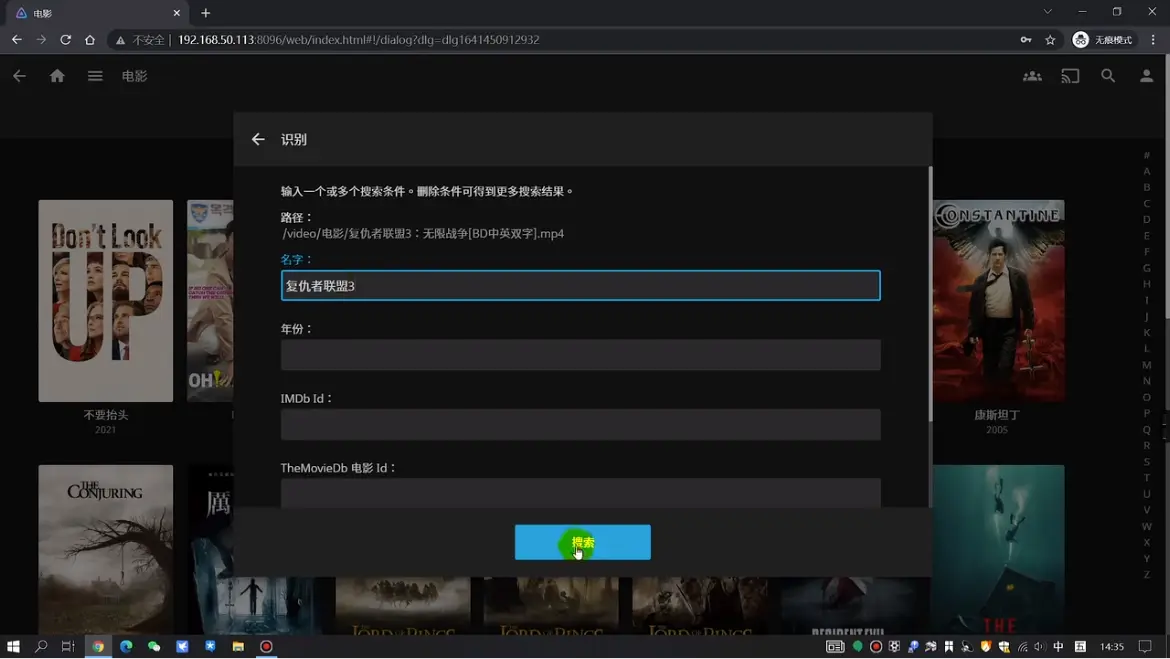Reload the page with the browser refresh button

tap(65, 40)
